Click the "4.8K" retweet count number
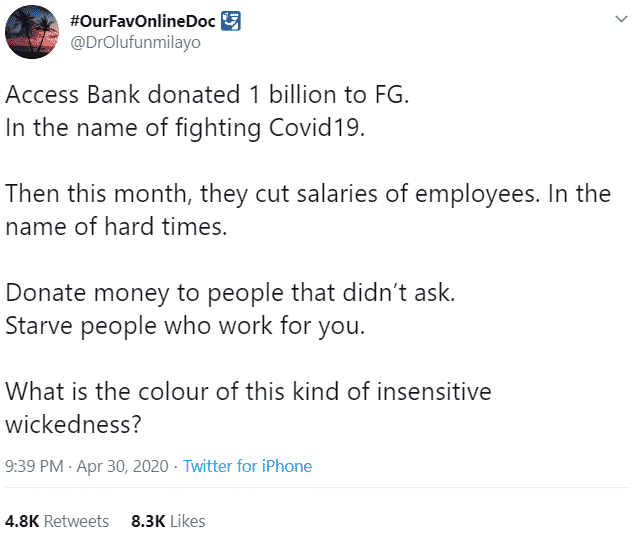 pyautogui.click(x=22, y=521)
